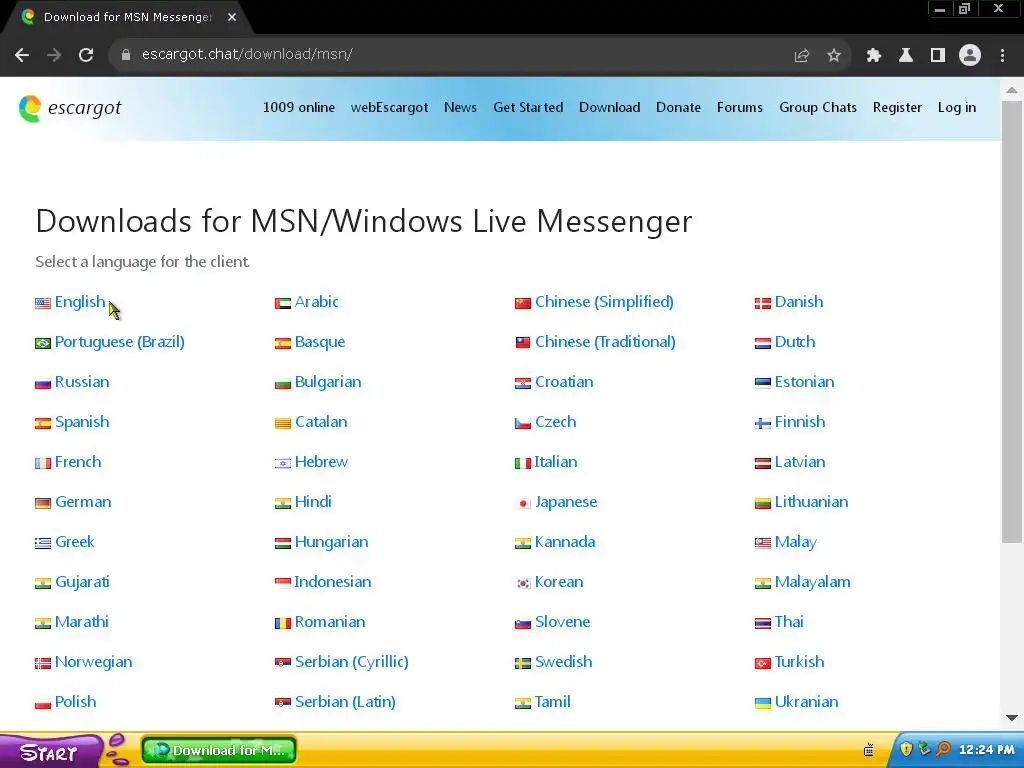
Task: Click the taskbar clock 12:24 PM
Action: pos(986,750)
